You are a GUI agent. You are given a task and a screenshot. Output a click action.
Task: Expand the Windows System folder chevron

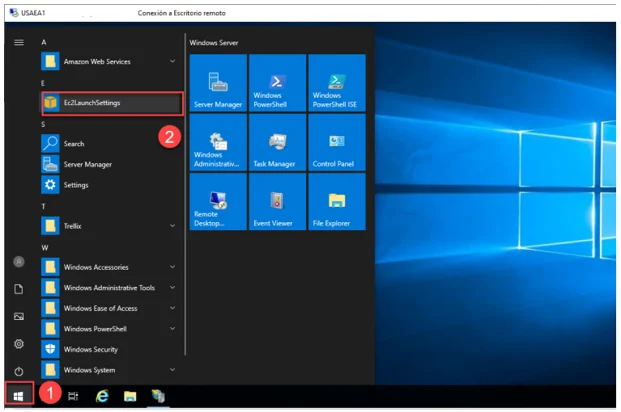click(x=173, y=369)
